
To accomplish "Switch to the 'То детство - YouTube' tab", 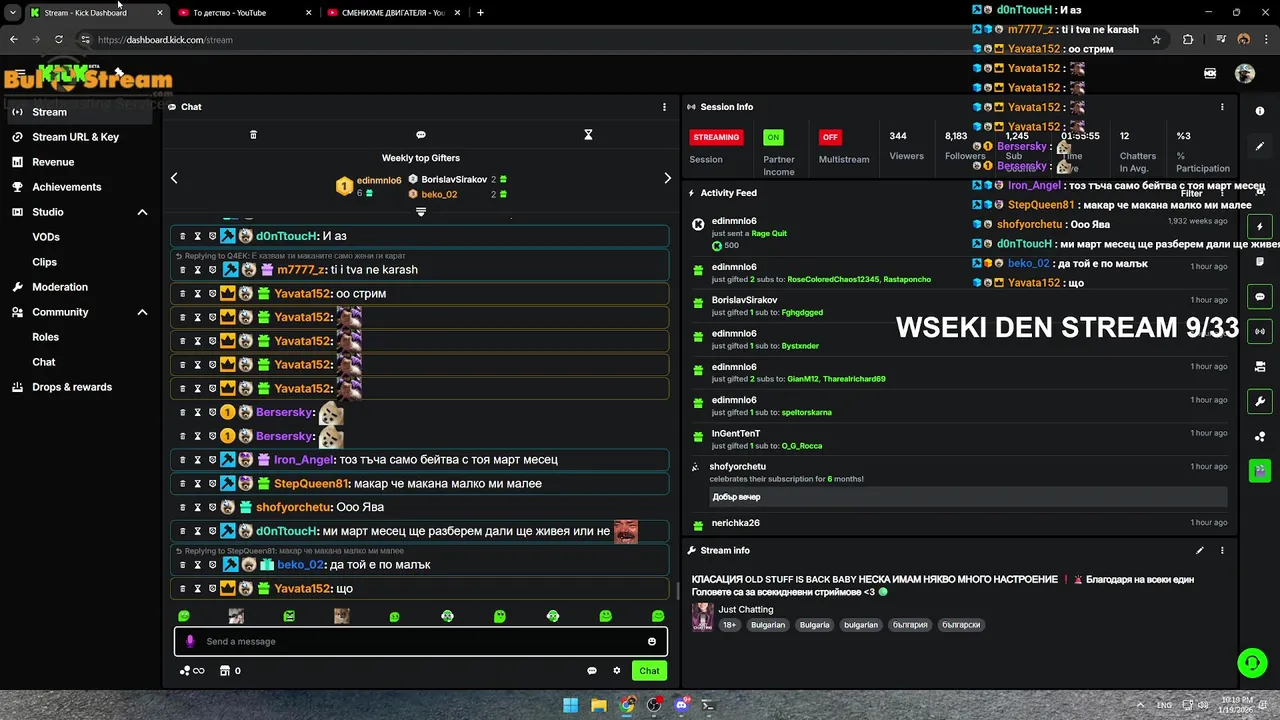I will tap(247, 13).
